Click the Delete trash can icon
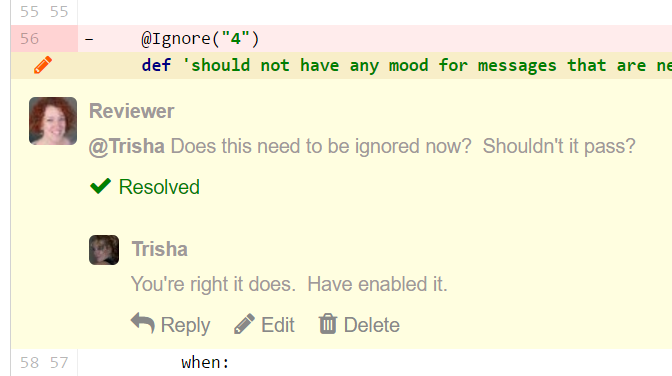672x376 pixels. (x=328, y=324)
